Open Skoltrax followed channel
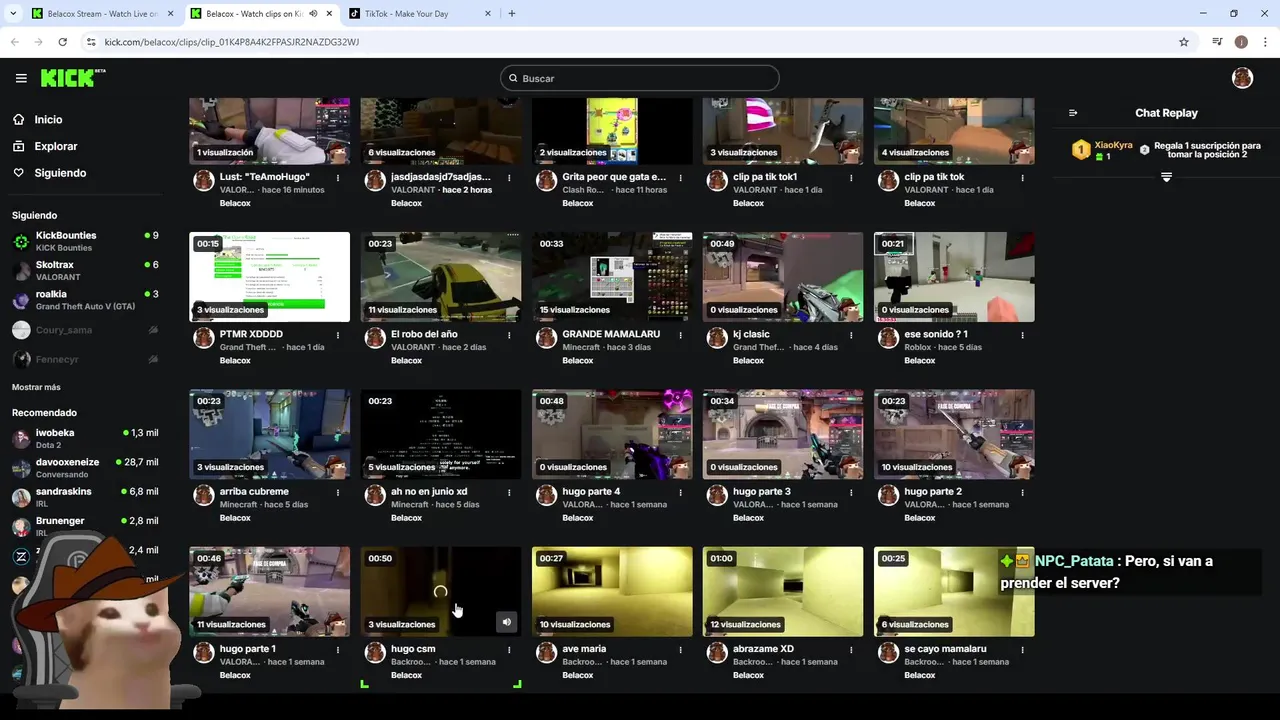 tap(85, 270)
